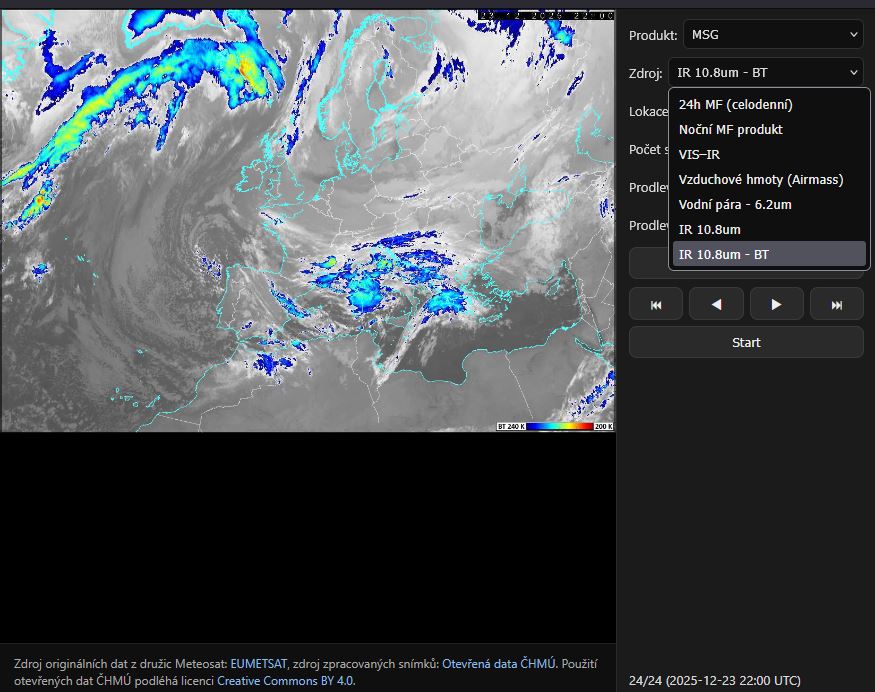
Task: Open Creative Commons BY 4.0 license link
Action: 285,681
